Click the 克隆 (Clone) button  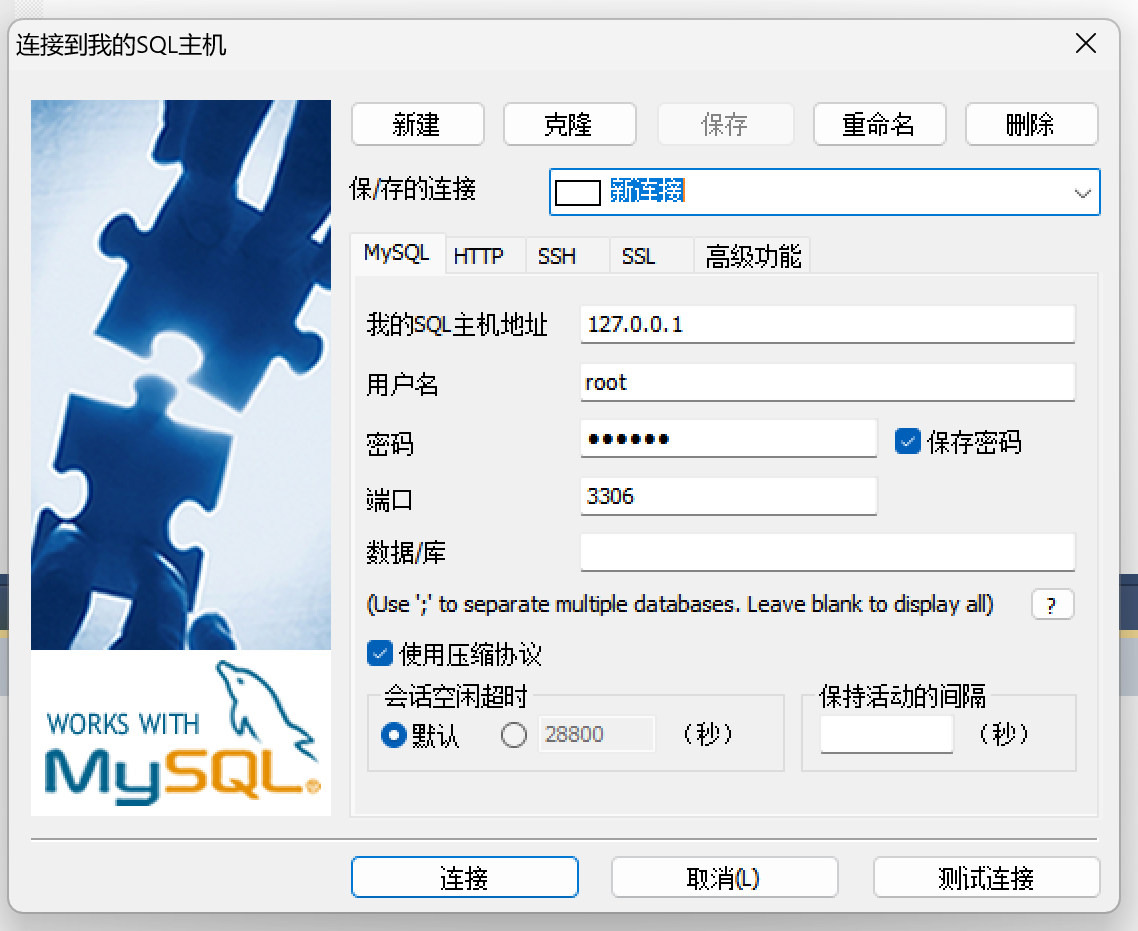[570, 124]
